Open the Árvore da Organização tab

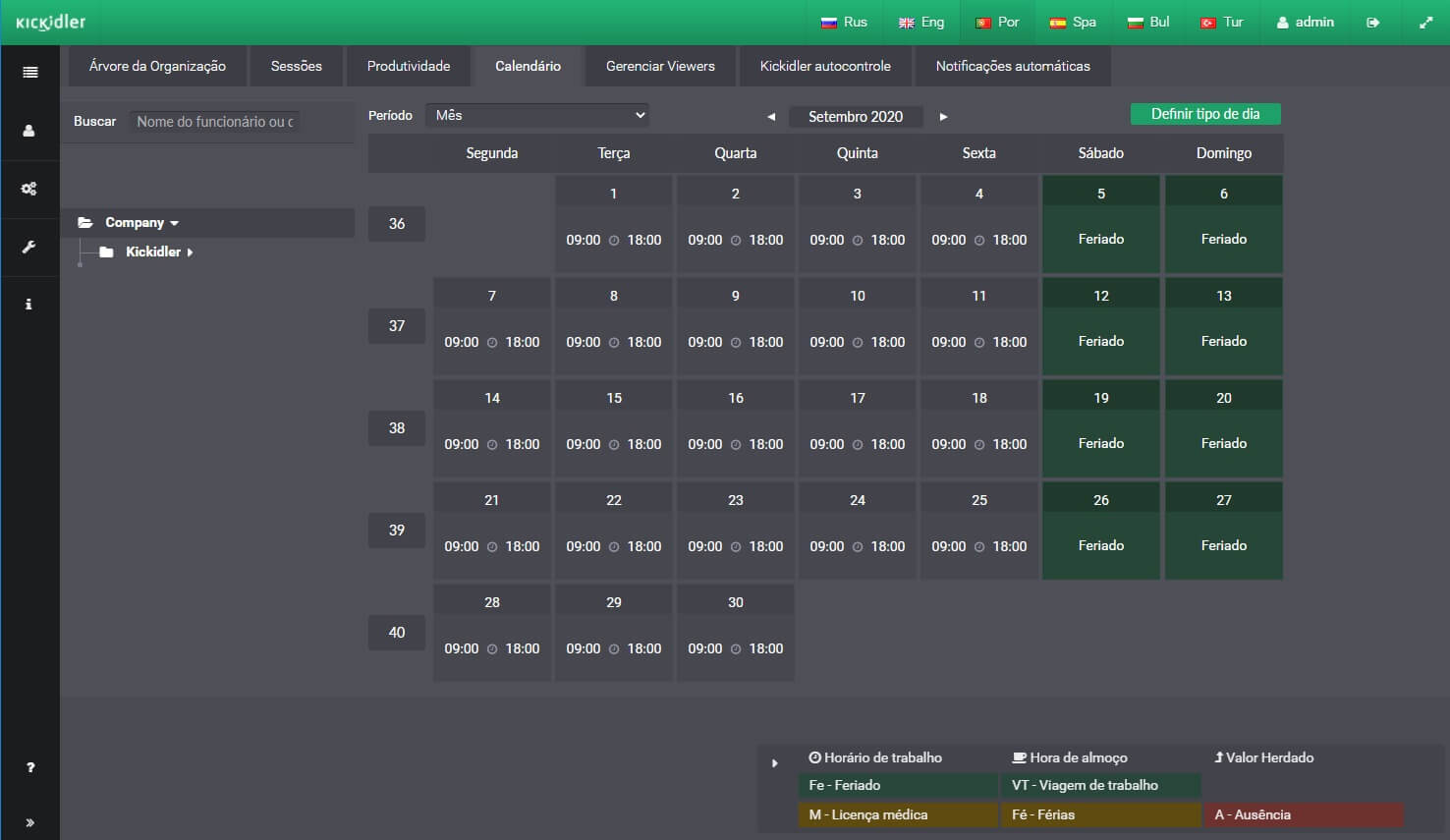click(x=157, y=66)
